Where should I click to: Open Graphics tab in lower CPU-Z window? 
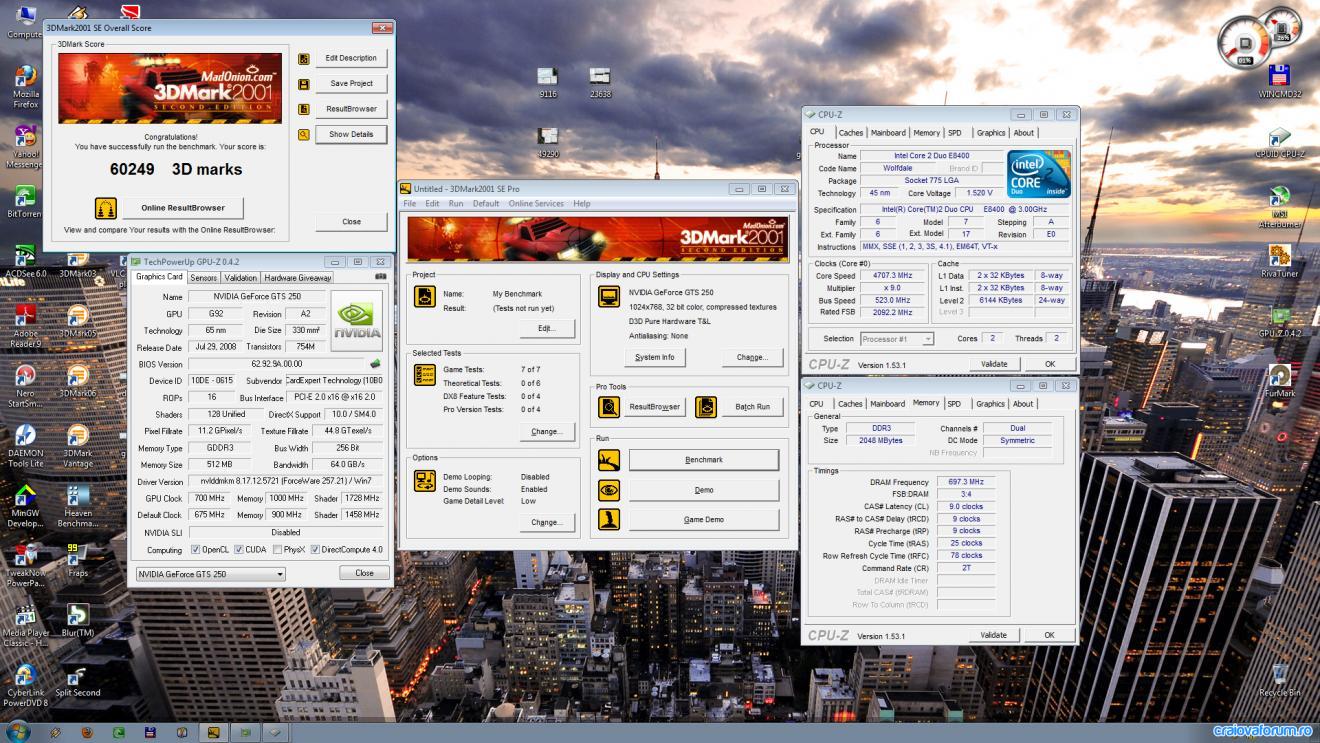pos(991,404)
